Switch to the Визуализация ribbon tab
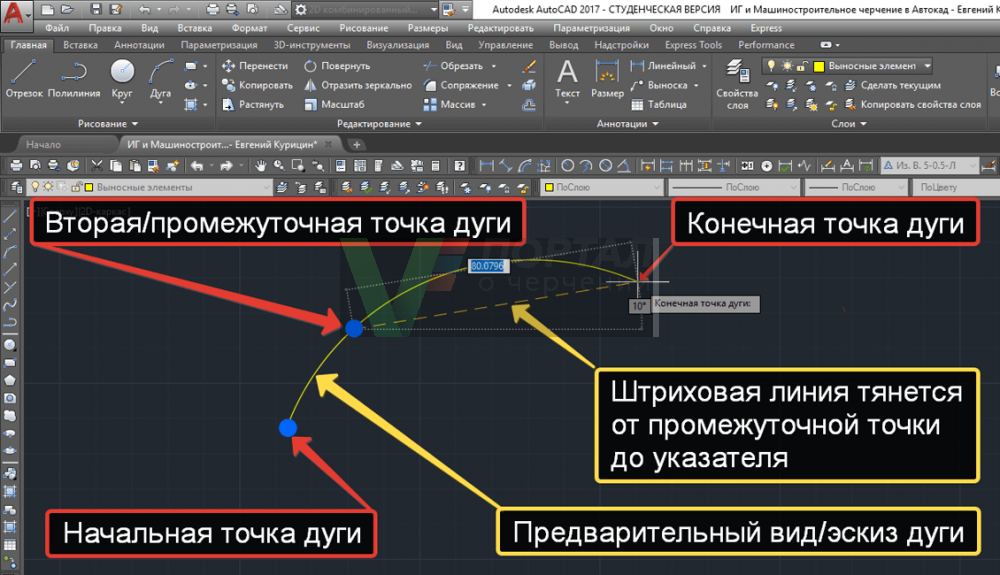The image size is (1000, 575). (397, 45)
